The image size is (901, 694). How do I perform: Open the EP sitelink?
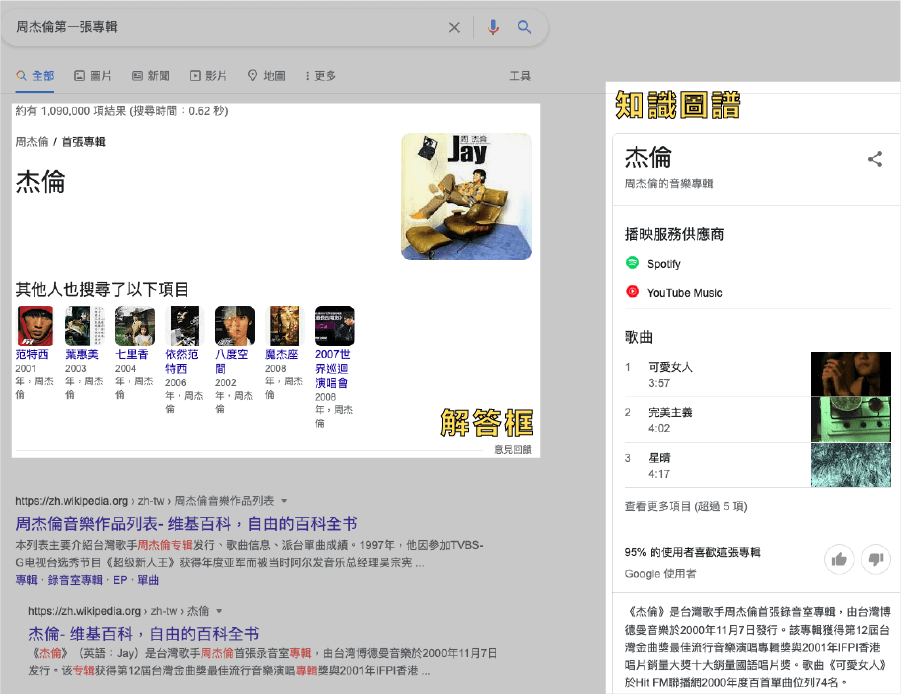[x=120, y=580]
